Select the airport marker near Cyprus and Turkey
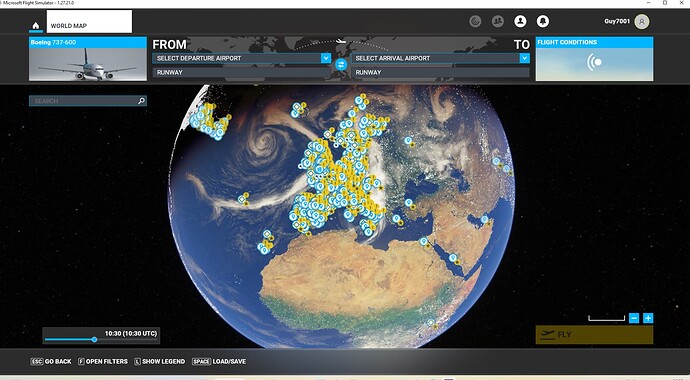 (x=409, y=202)
